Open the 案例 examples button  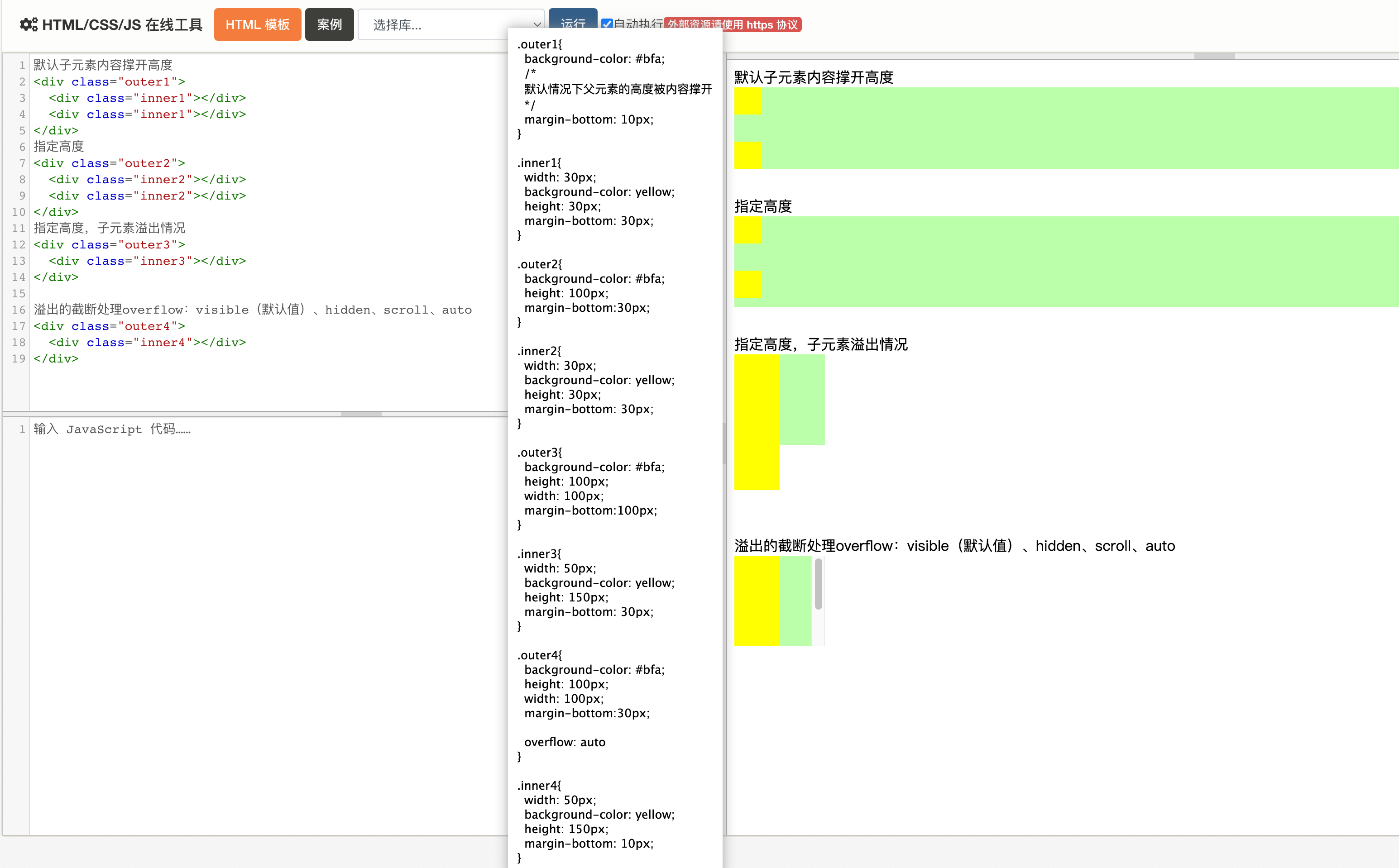(x=329, y=25)
